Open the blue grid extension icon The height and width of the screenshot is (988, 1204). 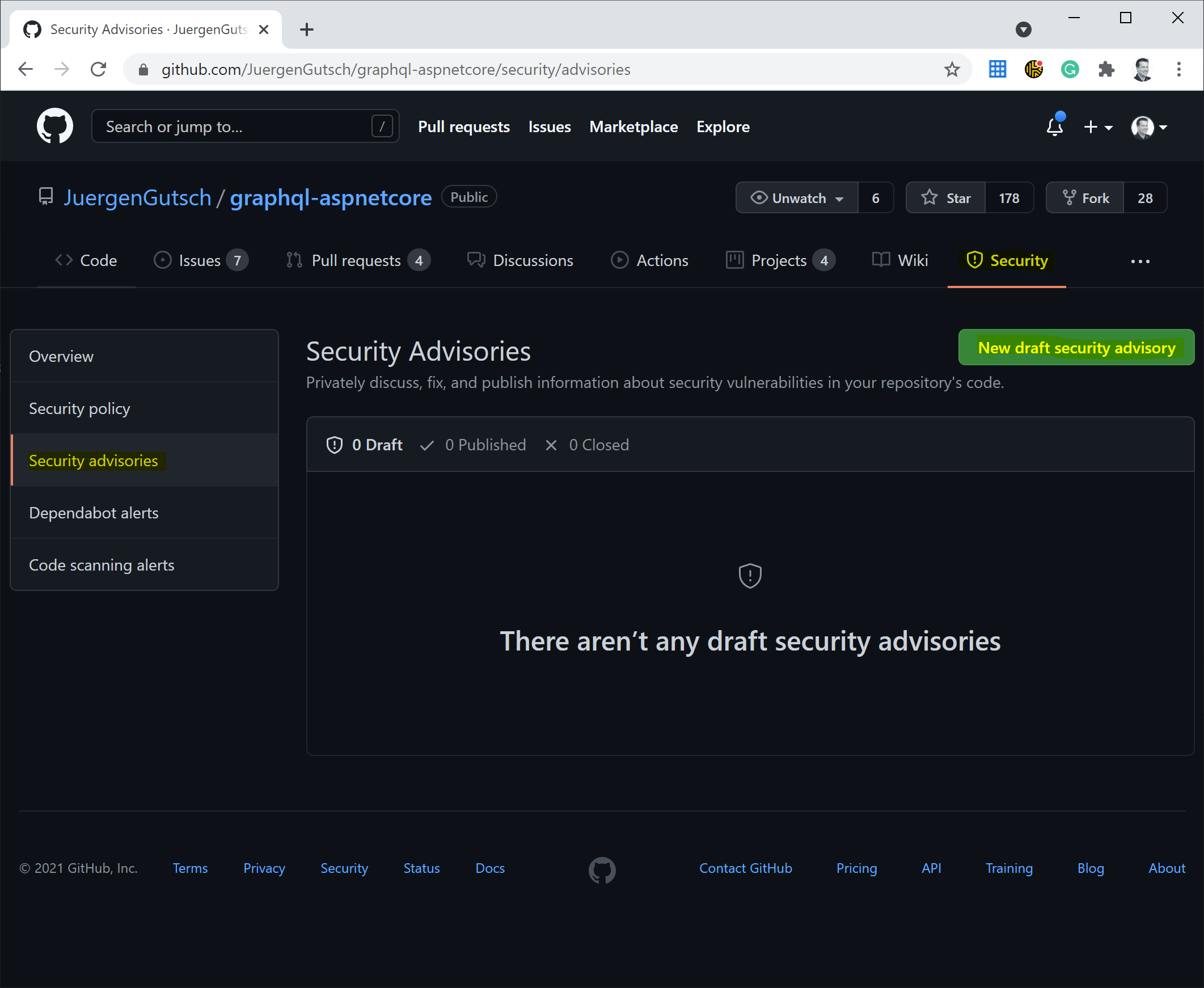coord(998,69)
